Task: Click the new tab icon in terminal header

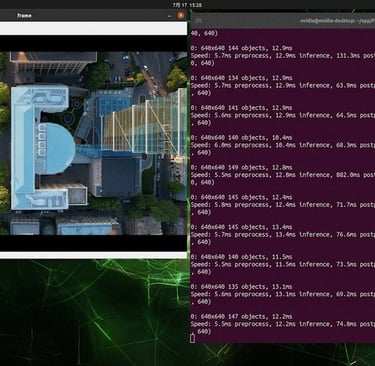Action: pos(199,21)
